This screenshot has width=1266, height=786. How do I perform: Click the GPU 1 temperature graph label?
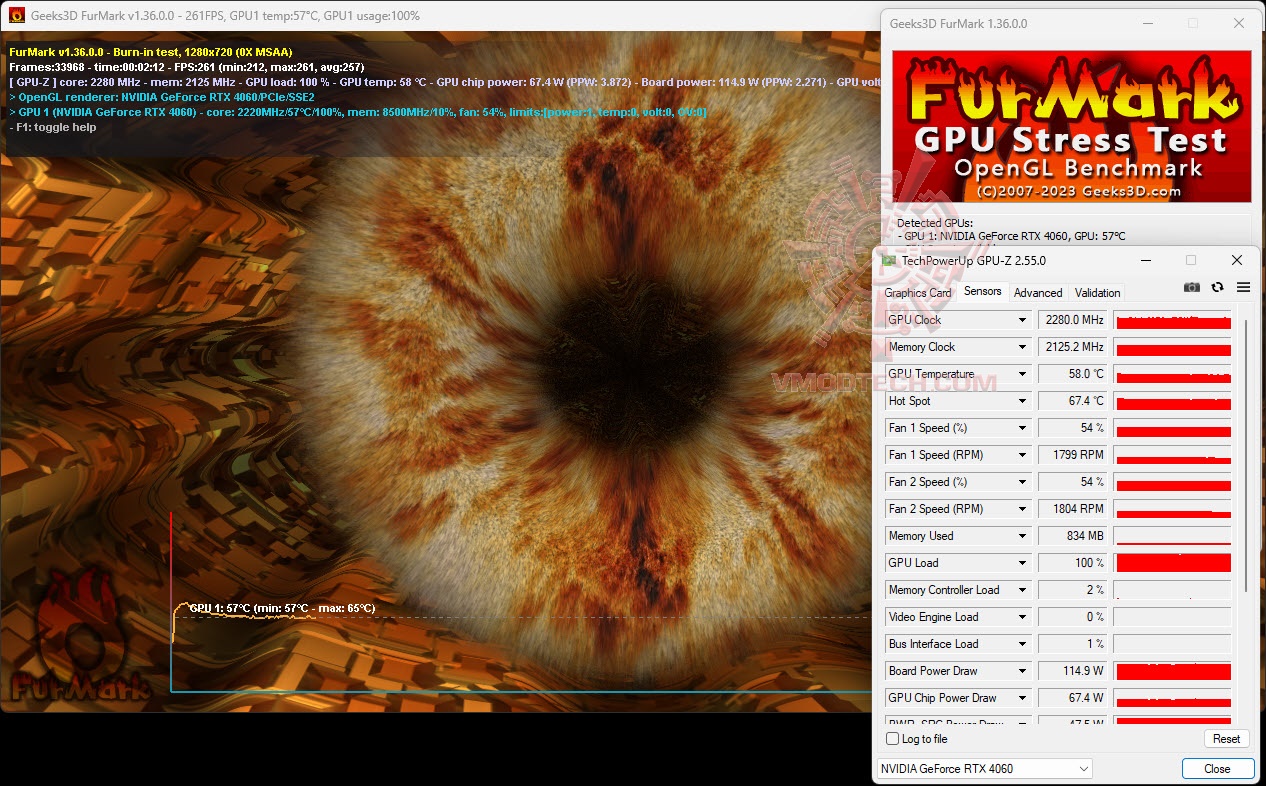point(283,608)
